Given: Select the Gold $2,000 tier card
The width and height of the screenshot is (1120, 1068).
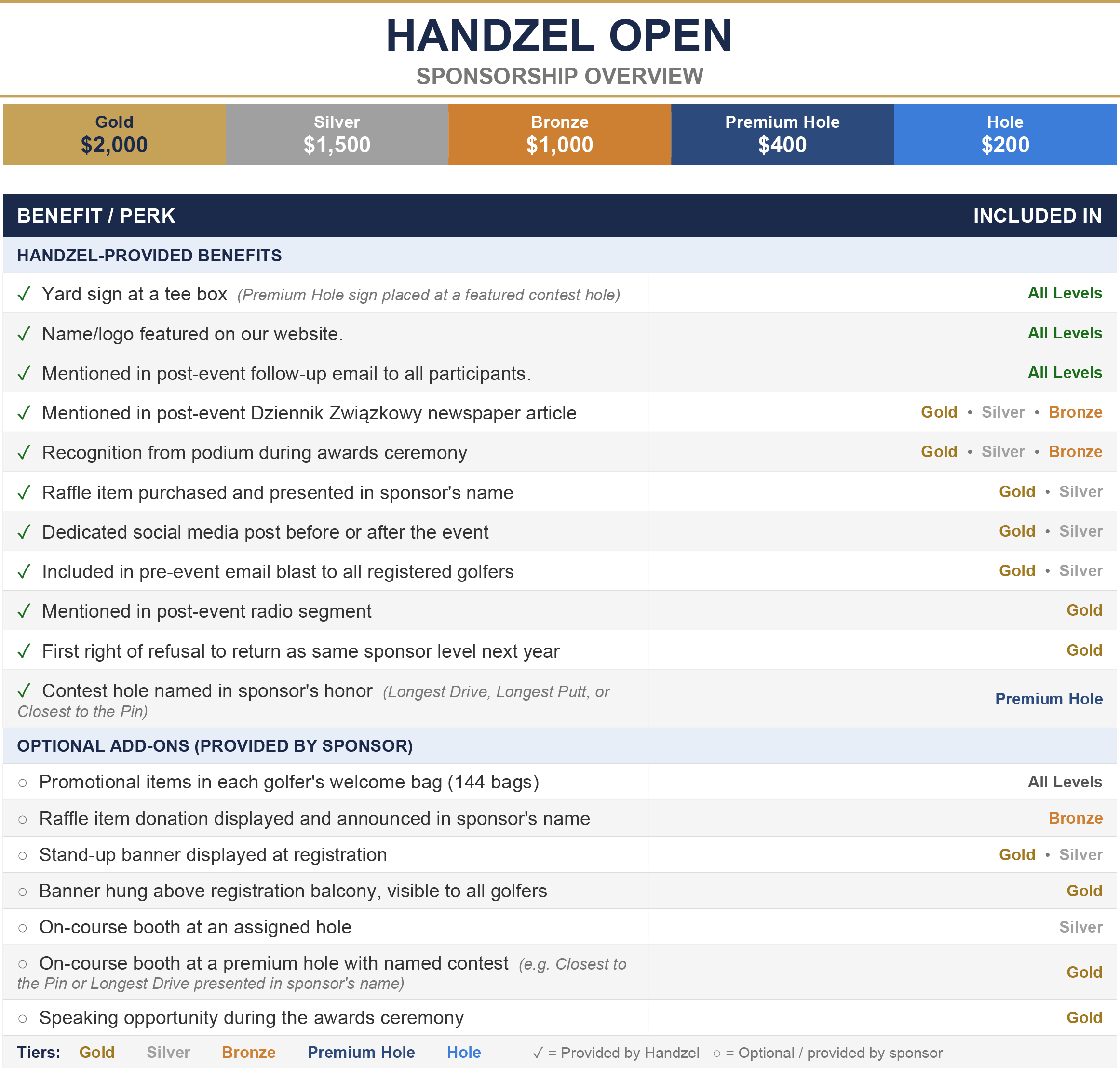Looking at the screenshot, I should point(114,135).
